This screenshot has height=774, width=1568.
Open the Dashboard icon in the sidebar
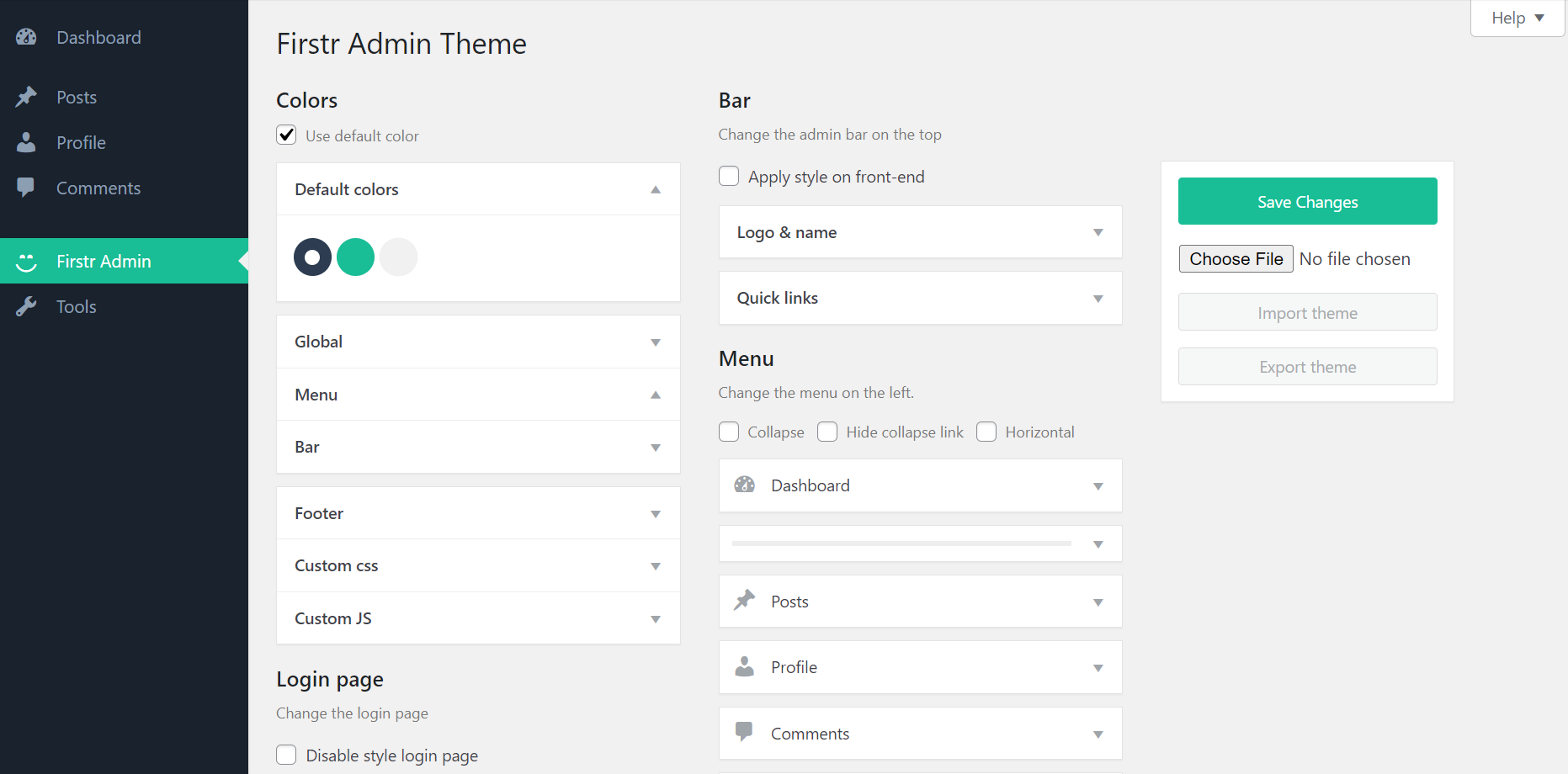tap(26, 36)
